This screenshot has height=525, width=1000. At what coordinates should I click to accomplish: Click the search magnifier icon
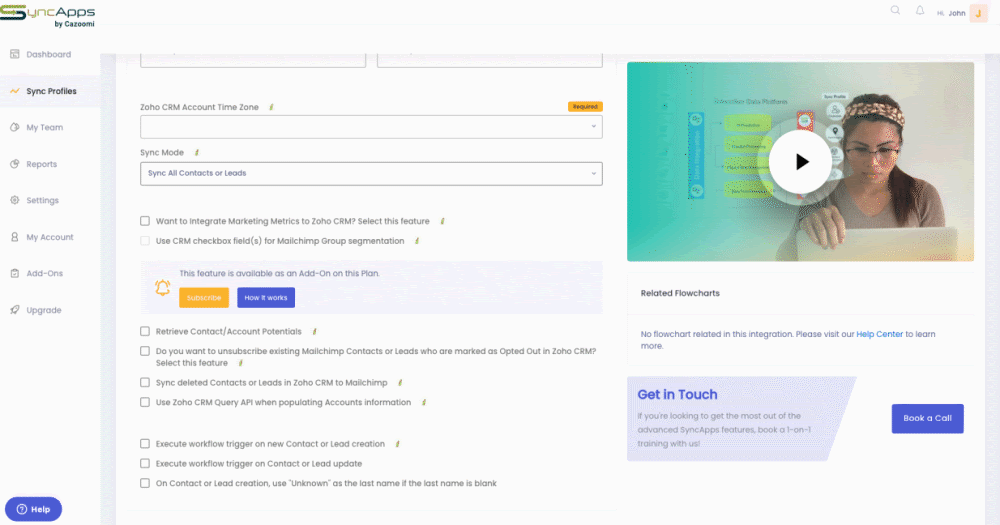pos(895,10)
